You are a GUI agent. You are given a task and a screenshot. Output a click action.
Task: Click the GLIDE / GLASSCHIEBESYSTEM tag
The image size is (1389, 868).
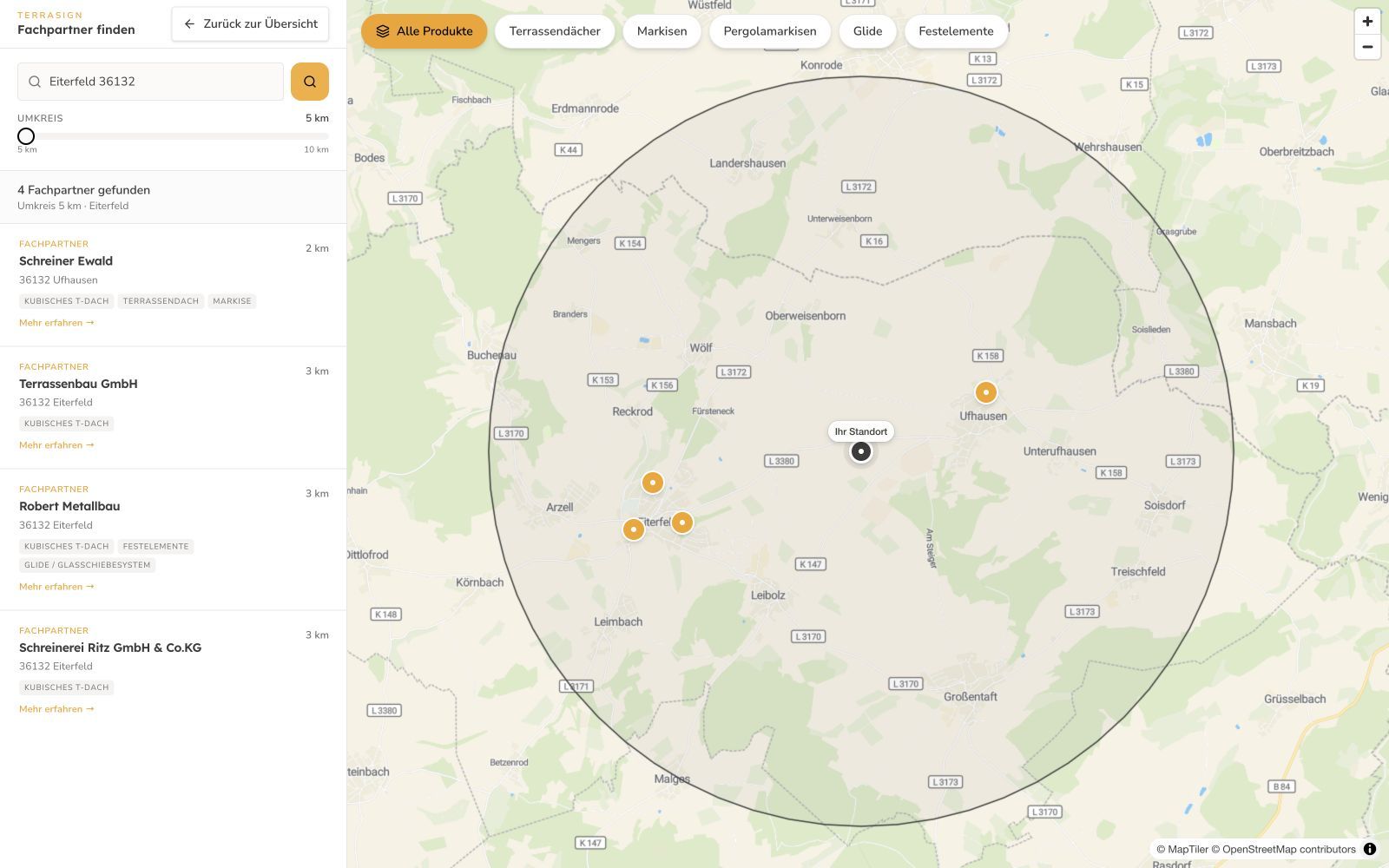click(x=87, y=565)
